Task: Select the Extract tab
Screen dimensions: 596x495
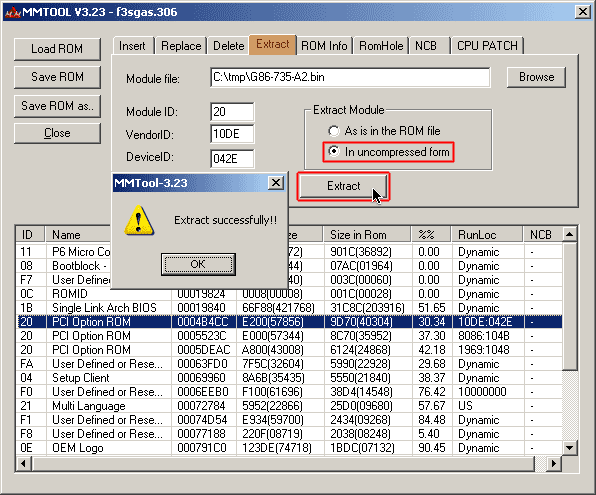Action: [273, 44]
